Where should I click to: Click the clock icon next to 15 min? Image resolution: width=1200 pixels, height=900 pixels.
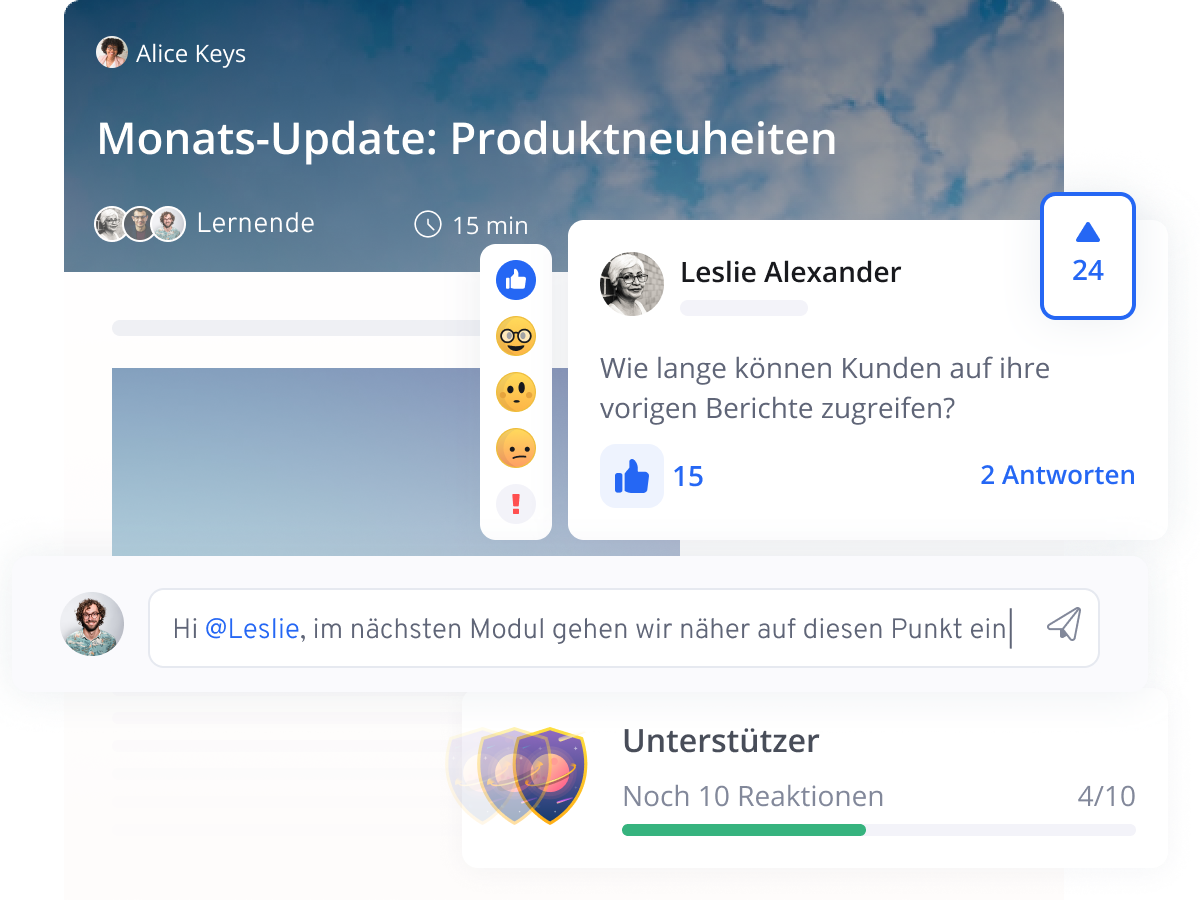tap(428, 225)
